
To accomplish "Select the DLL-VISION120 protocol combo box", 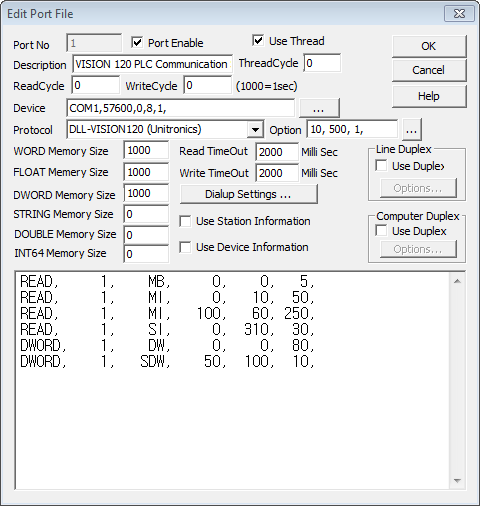I will click(165, 129).
